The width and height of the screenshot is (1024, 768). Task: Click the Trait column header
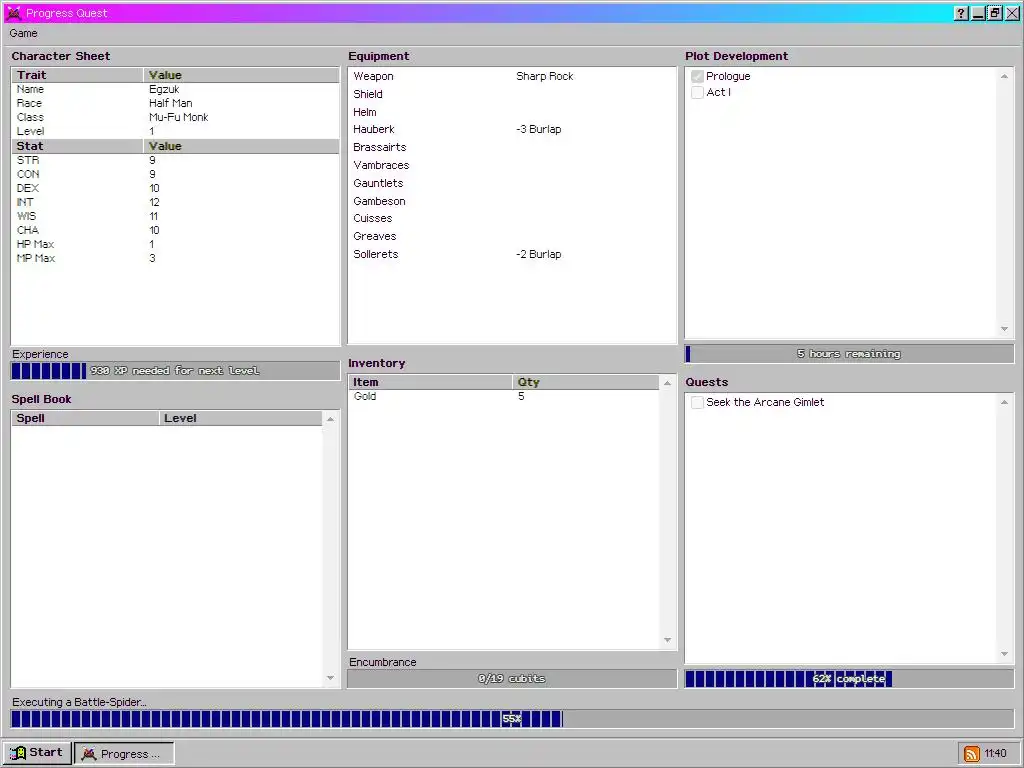point(78,75)
